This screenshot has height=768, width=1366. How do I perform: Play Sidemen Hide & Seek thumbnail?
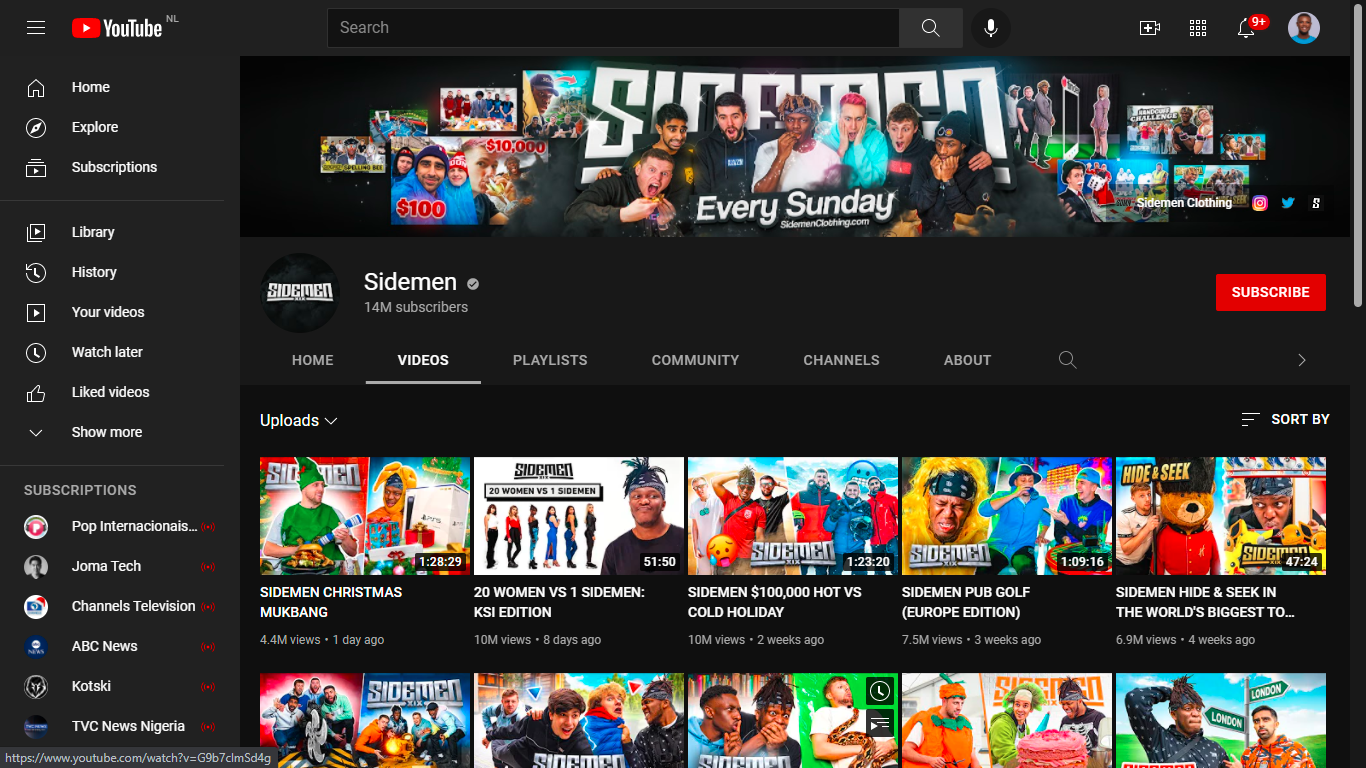1221,516
